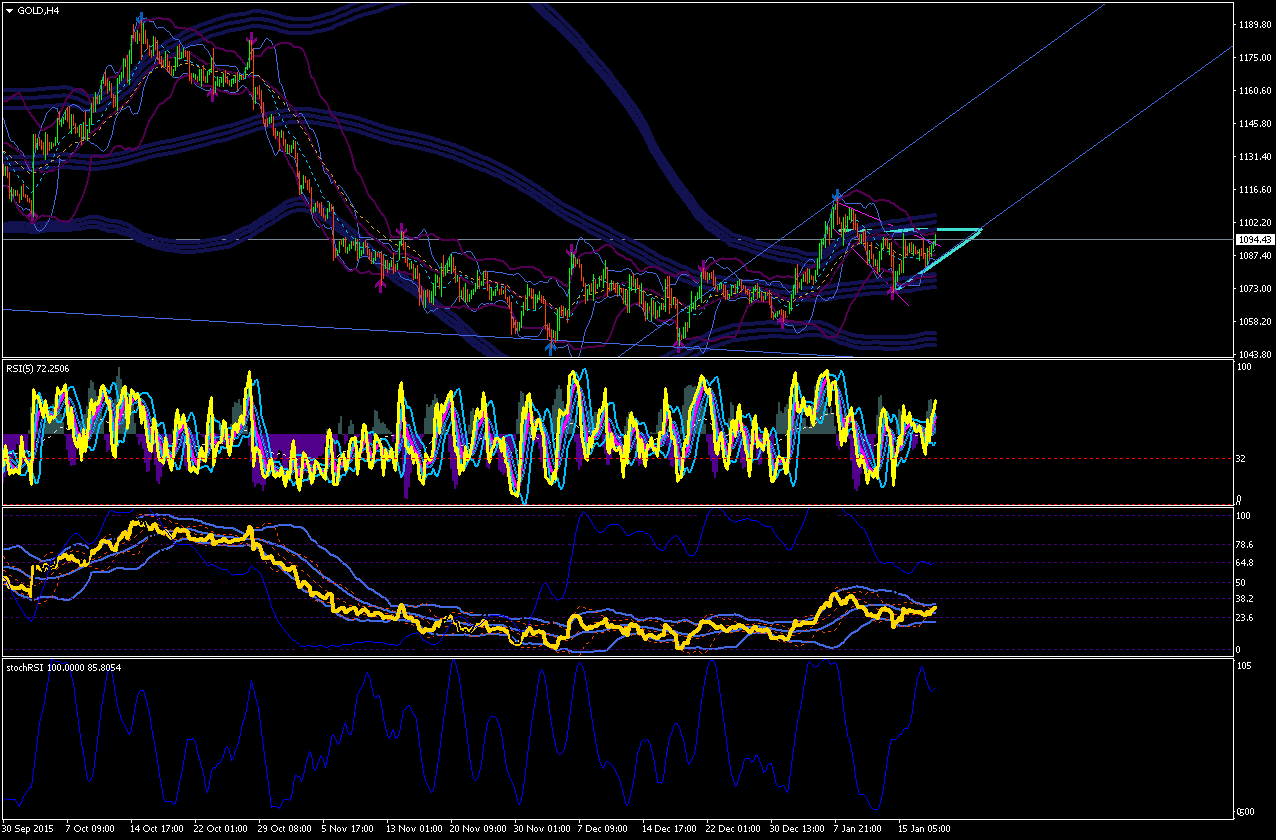1276x840 pixels.
Task: Select the blue arrow at the early January high
Action: tap(837, 194)
